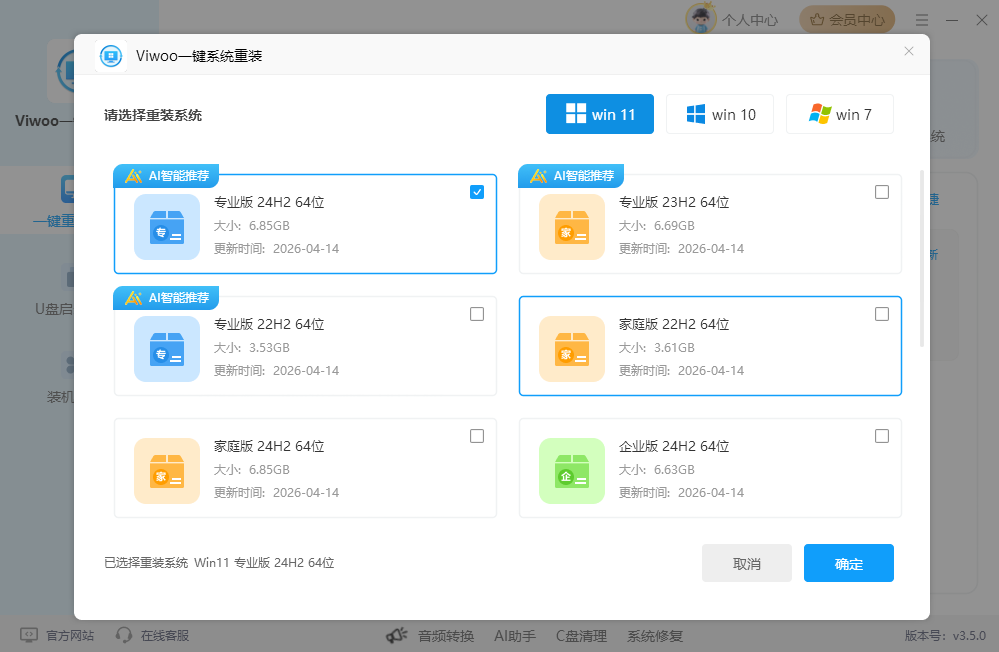
Task: Click the 企业版 24H2 64位 title text
Action: 674,446
